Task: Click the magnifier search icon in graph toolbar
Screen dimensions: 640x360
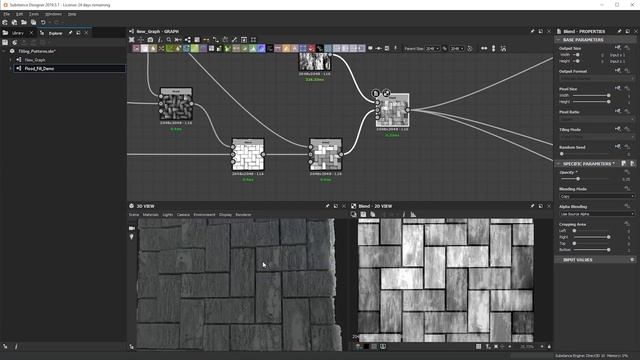Action: pyautogui.click(x=169, y=40)
